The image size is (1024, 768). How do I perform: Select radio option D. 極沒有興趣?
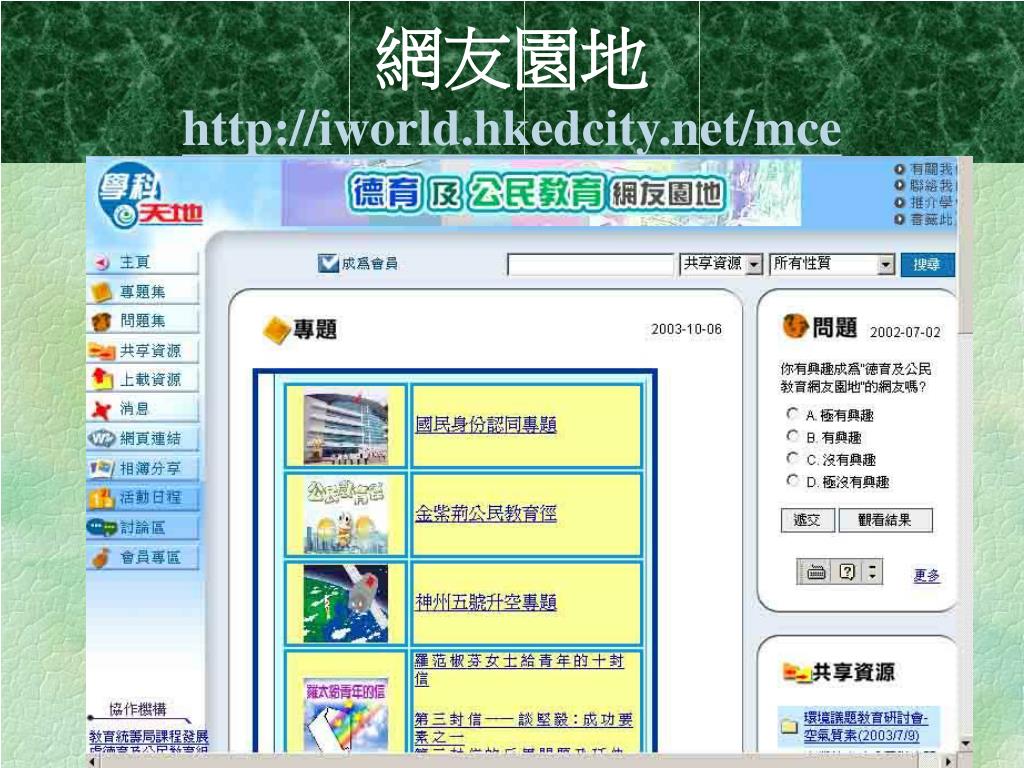(792, 481)
